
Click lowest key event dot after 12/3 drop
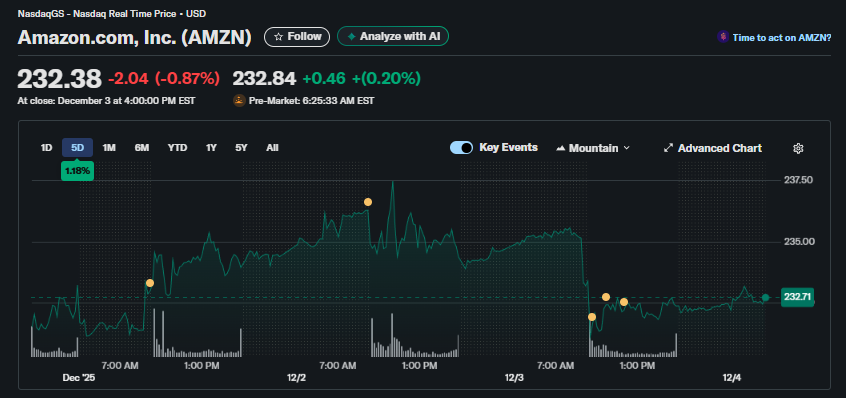click(x=592, y=317)
